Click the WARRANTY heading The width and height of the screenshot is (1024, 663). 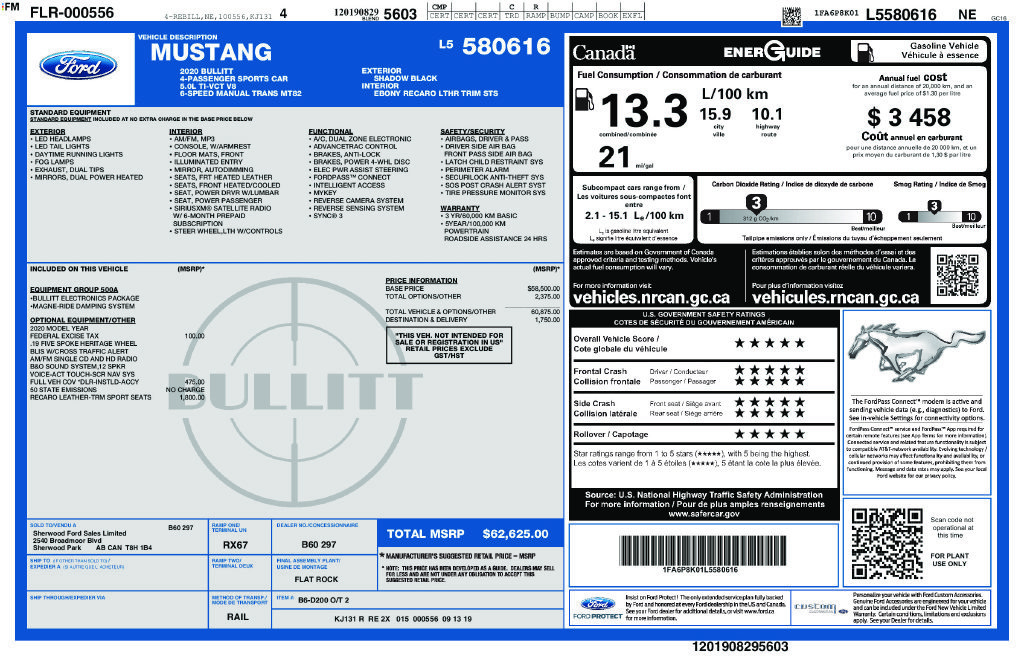tap(460, 208)
